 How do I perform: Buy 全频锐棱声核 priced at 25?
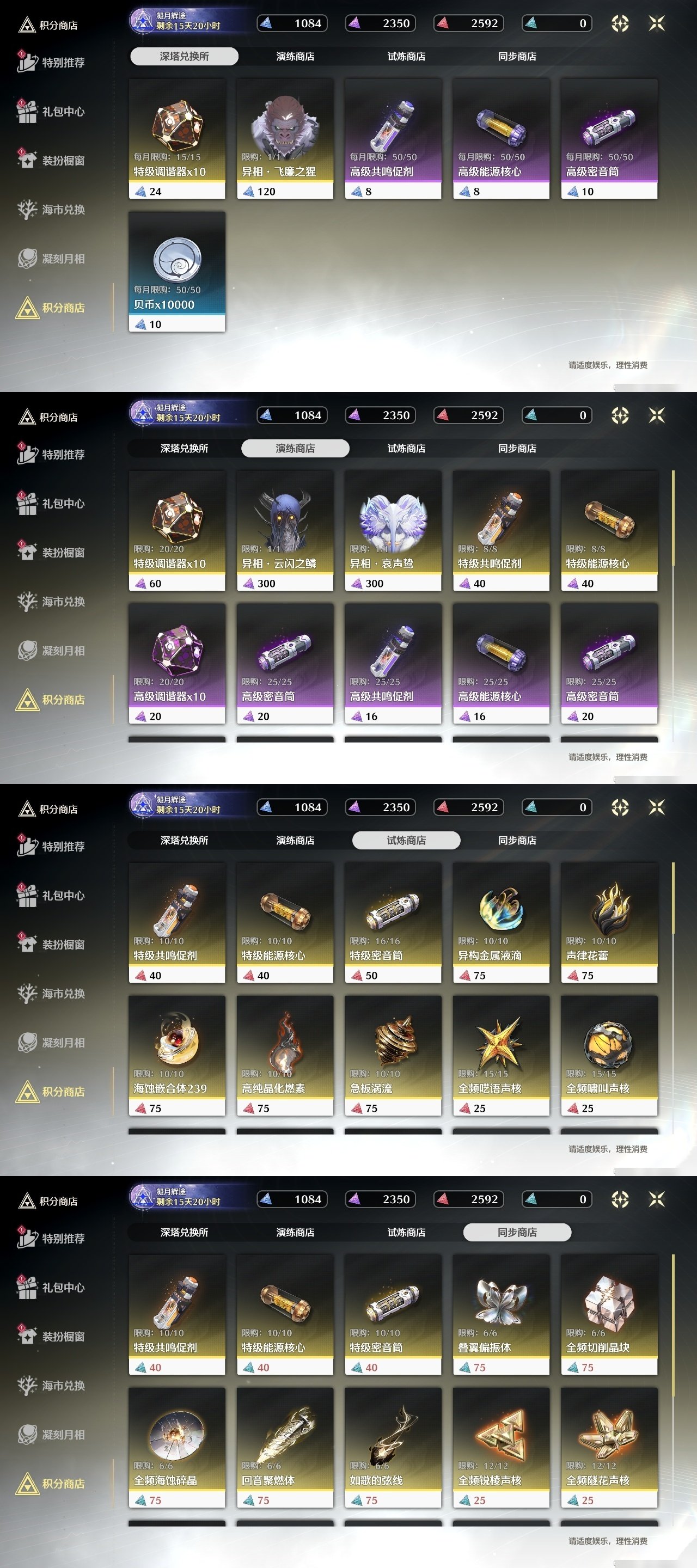[x=501, y=1448]
